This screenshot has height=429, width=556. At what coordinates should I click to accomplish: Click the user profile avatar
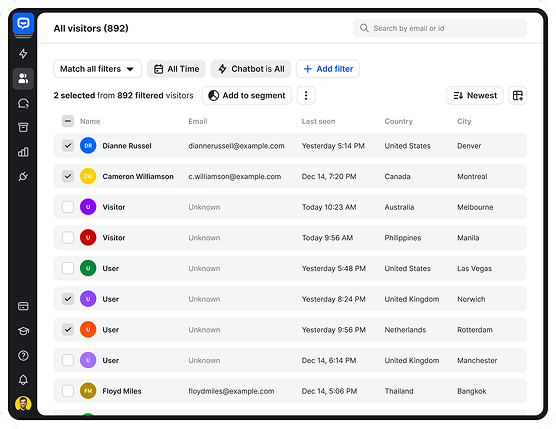(x=23, y=404)
